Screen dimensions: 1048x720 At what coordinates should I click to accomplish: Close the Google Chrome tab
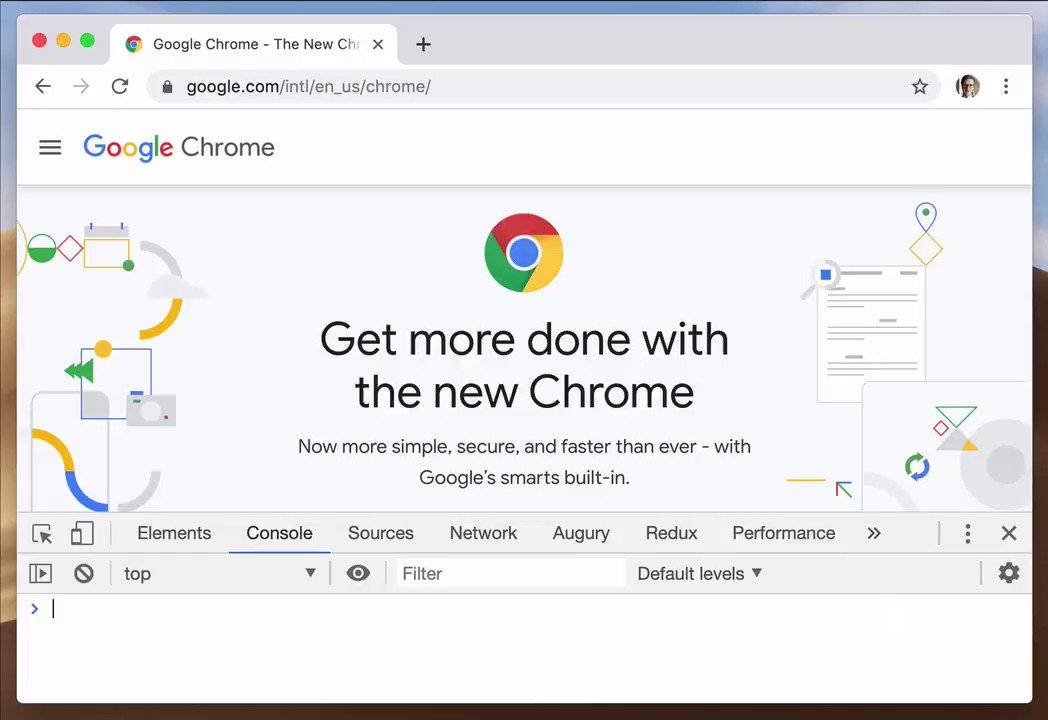(x=378, y=45)
